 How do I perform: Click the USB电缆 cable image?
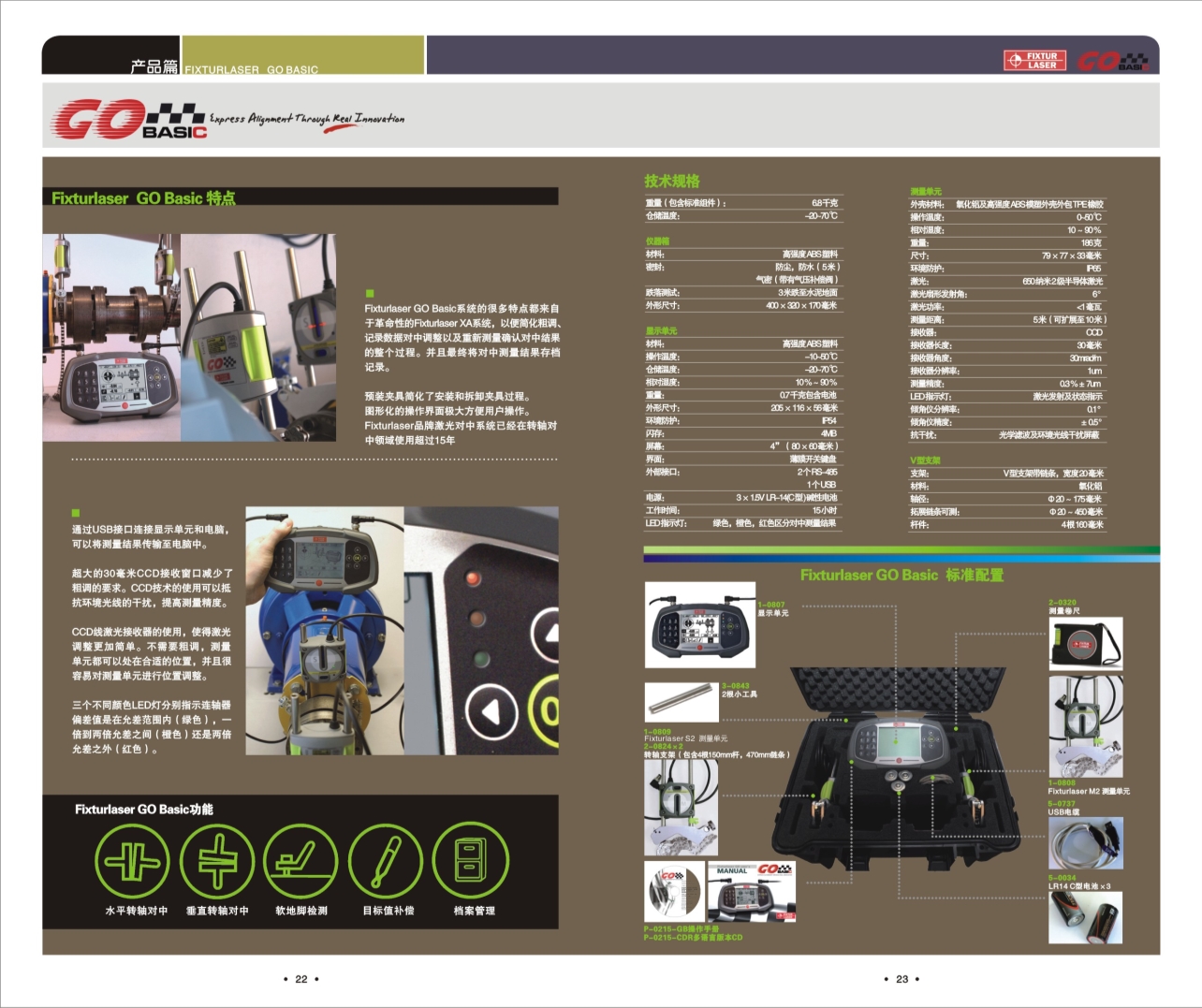click(1085, 842)
